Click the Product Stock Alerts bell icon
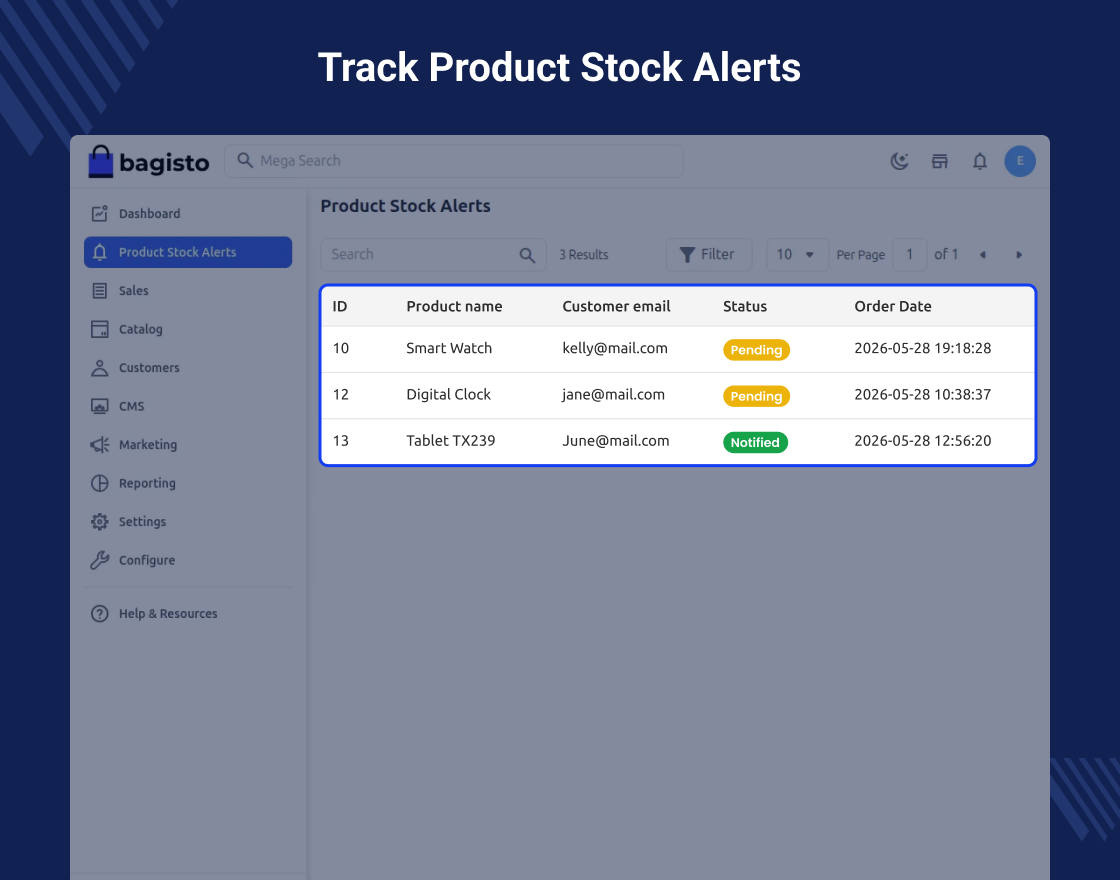Screen dimensions: 1120x880 (x=100, y=252)
